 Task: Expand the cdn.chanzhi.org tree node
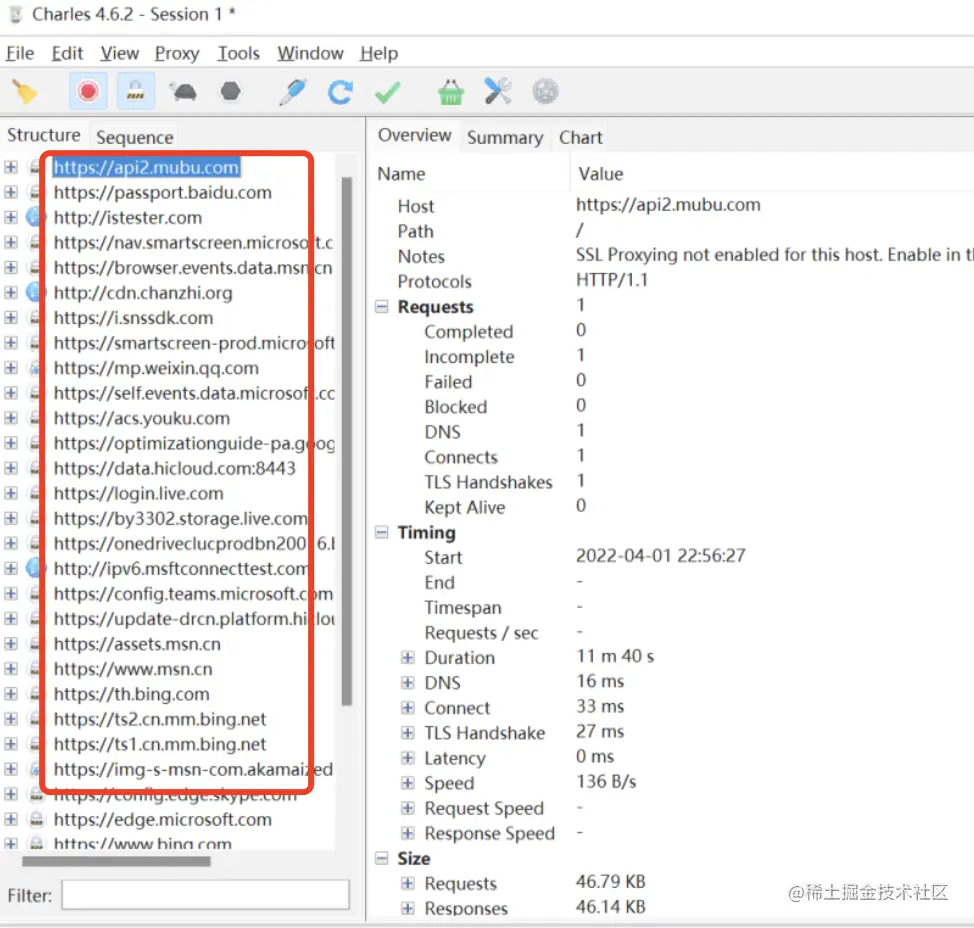click(11, 293)
